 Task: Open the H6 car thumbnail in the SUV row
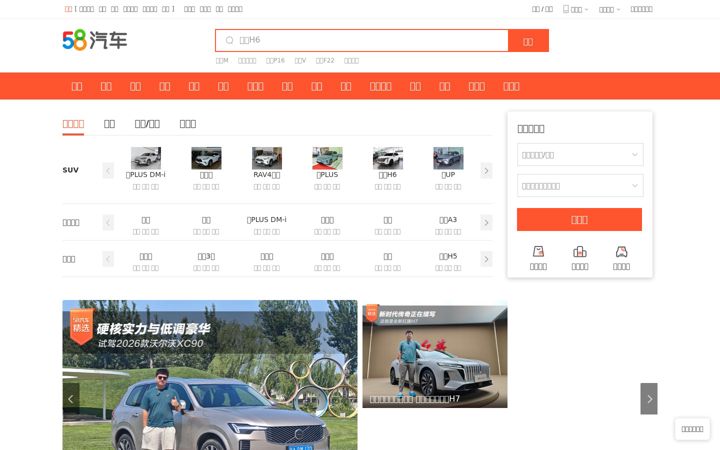coord(388,158)
